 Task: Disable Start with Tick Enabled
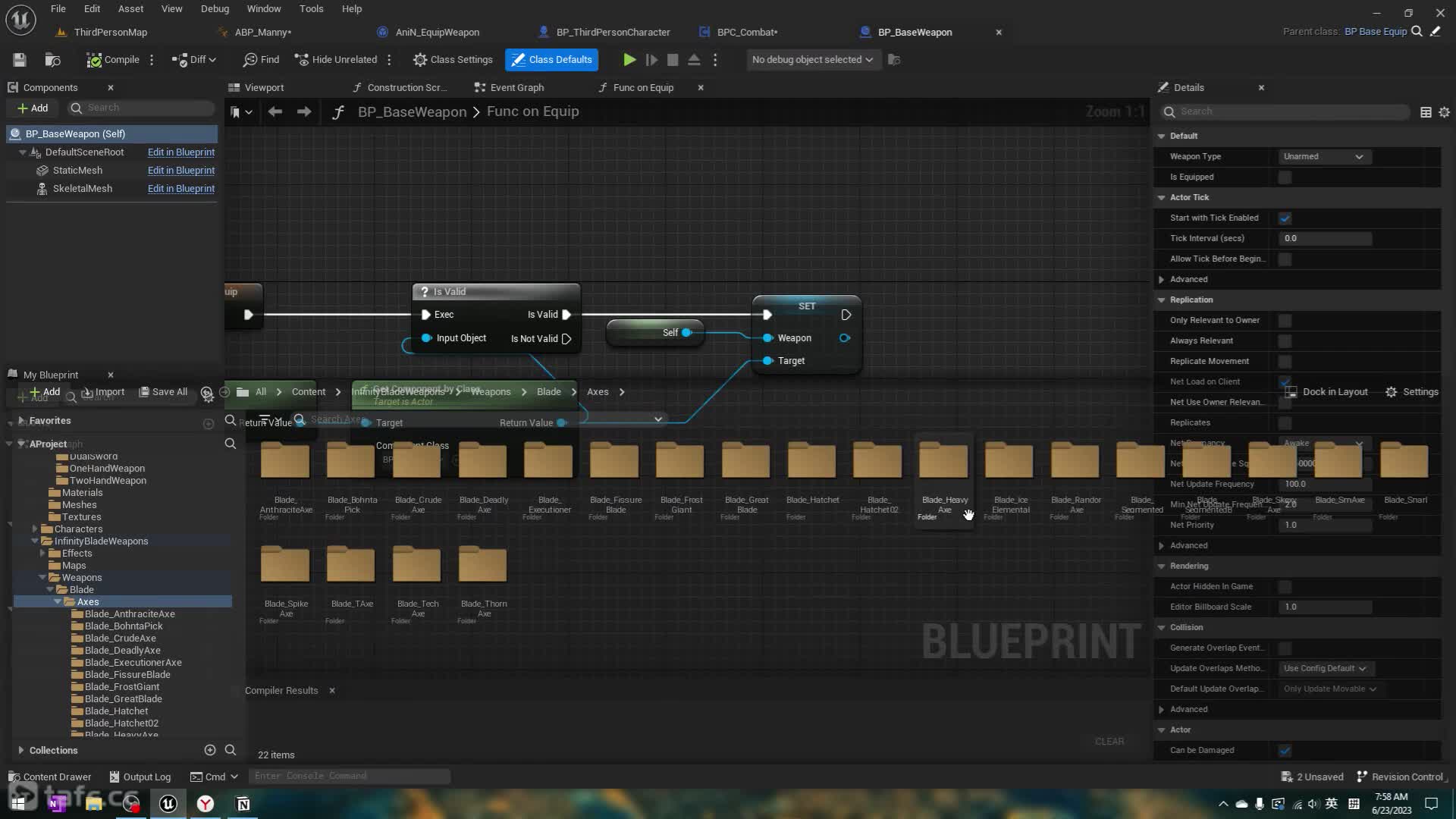pyautogui.click(x=1285, y=218)
